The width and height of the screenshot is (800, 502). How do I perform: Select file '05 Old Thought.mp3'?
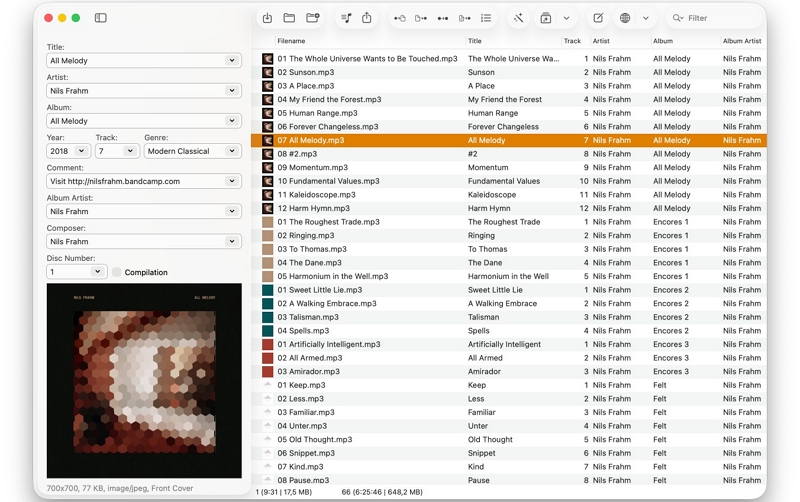pyautogui.click(x=314, y=439)
